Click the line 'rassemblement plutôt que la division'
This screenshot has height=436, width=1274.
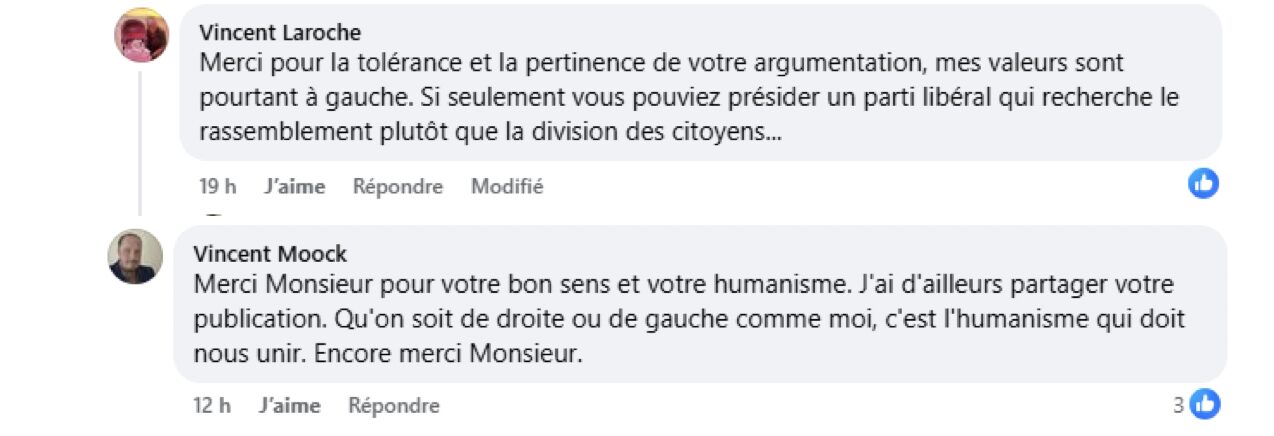click(490, 132)
